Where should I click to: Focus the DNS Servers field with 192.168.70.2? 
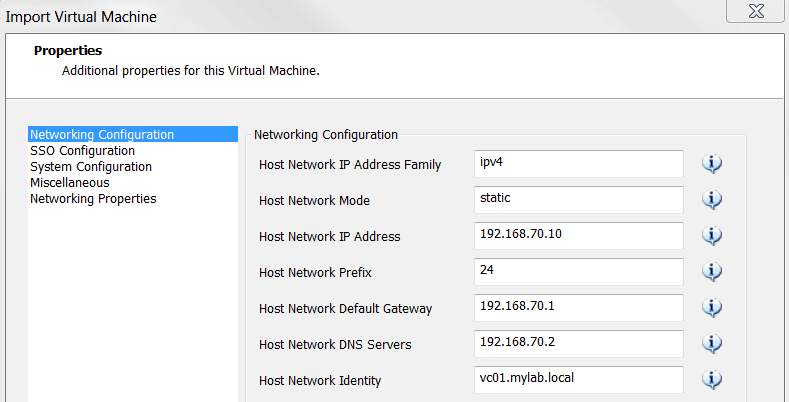click(578, 343)
